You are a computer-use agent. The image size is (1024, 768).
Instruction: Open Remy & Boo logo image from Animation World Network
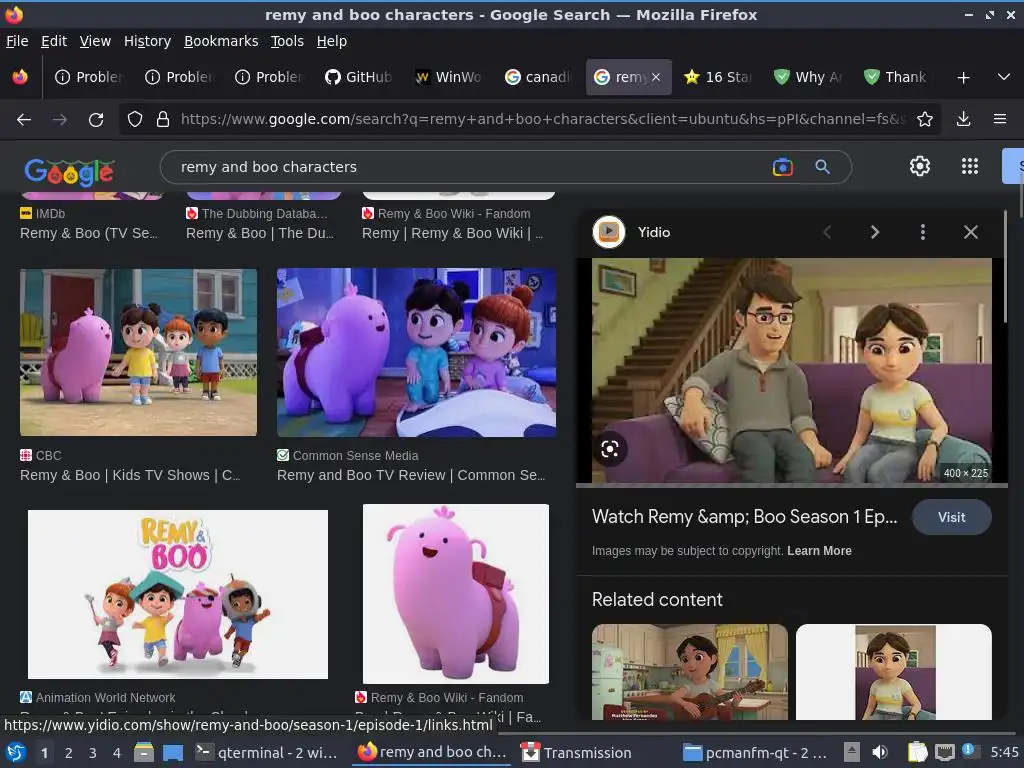pyautogui.click(x=178, y=594)
